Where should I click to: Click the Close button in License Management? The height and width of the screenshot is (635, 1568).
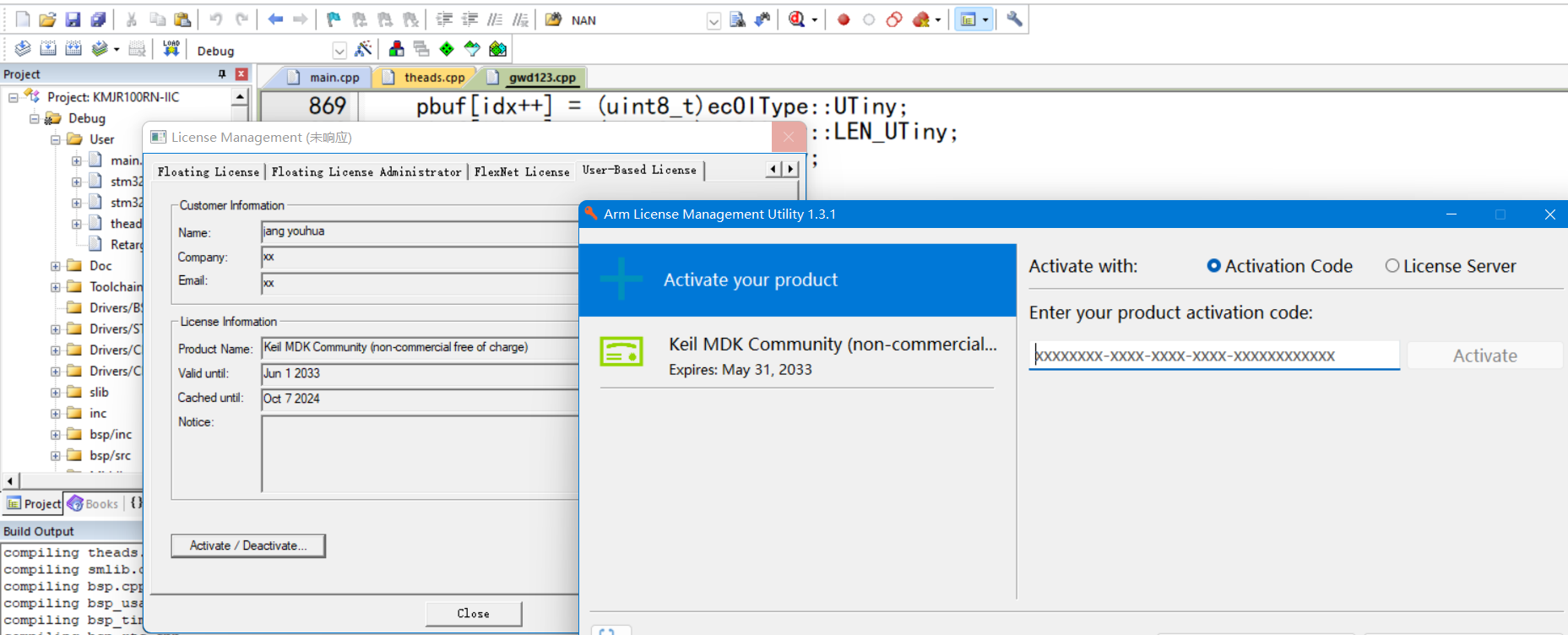(x=473, y=614)
